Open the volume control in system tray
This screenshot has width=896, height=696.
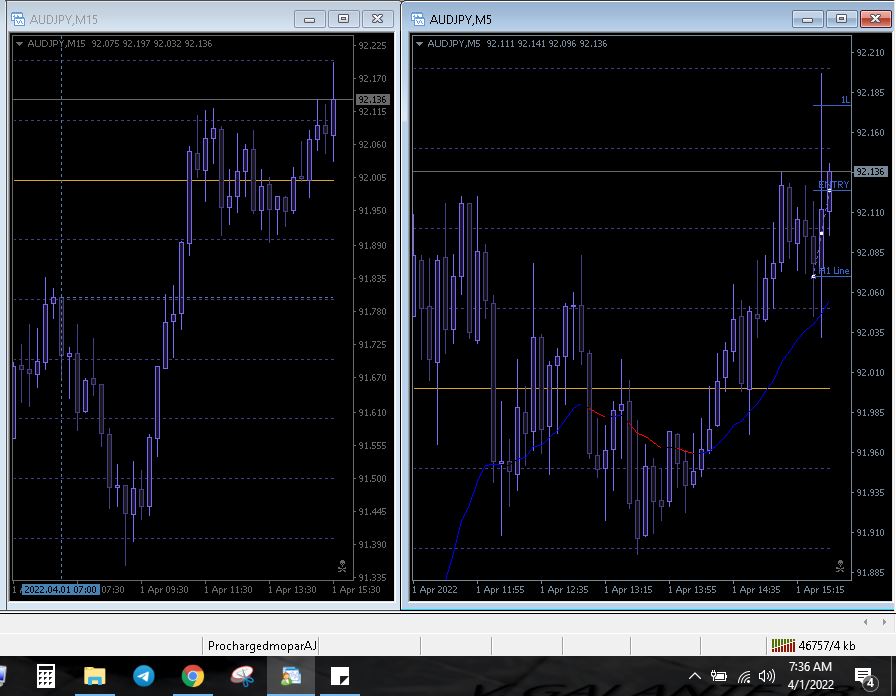tap(767, 676)
